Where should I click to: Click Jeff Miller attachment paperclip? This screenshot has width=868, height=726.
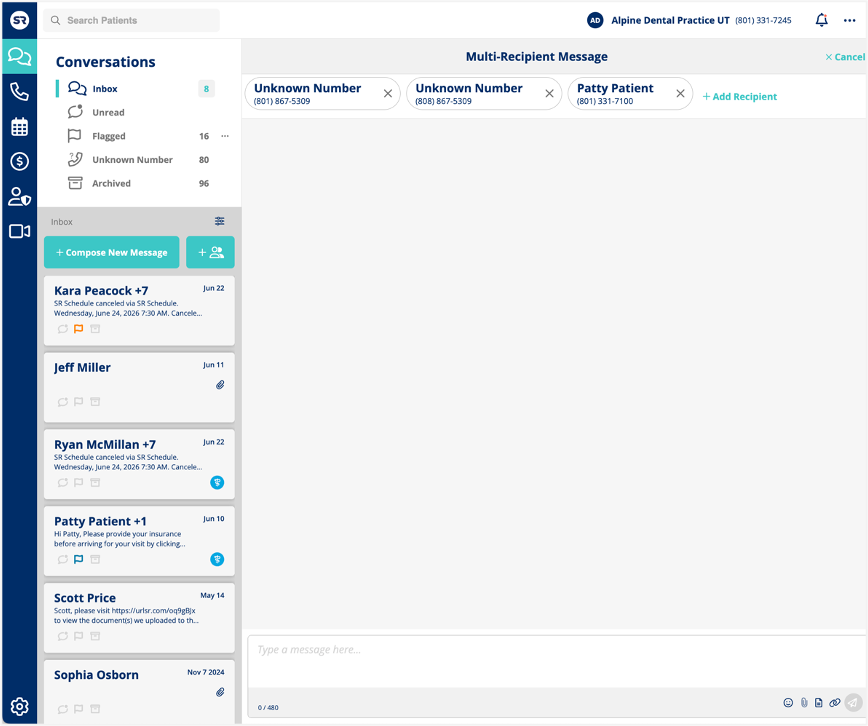220,385
